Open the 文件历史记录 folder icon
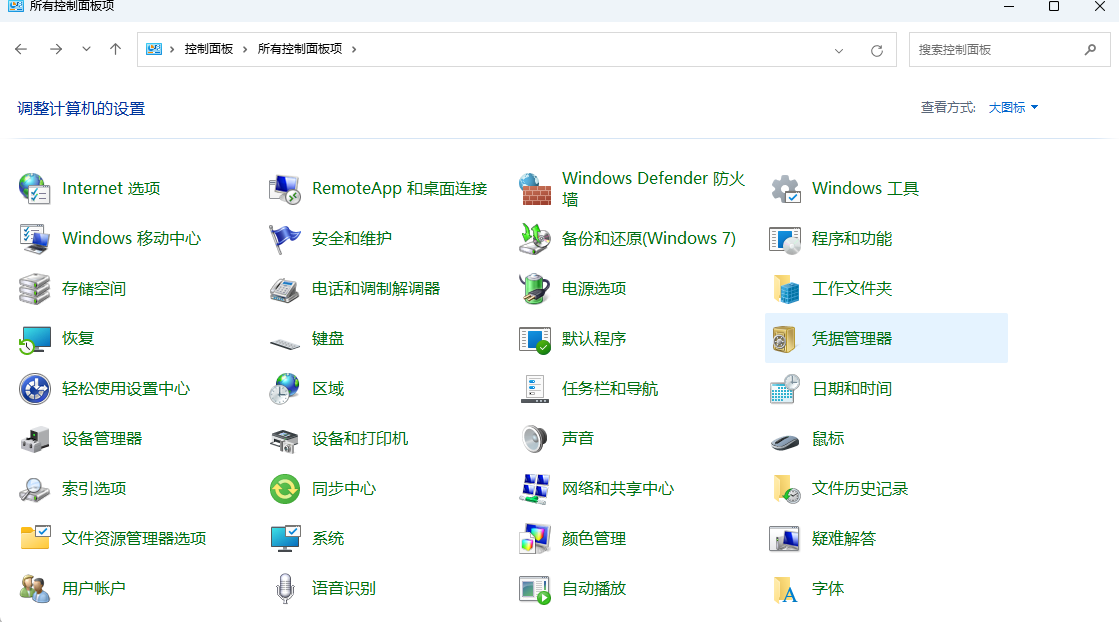Viewport: 1119px width, 622px height. [x=785, y=489]
